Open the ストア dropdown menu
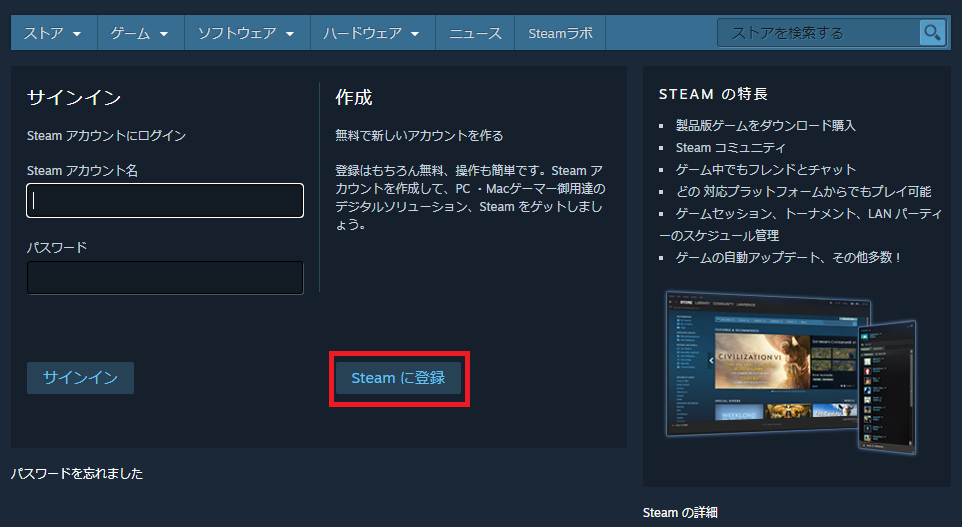962x527 pixels. click(x=53, y=33)
